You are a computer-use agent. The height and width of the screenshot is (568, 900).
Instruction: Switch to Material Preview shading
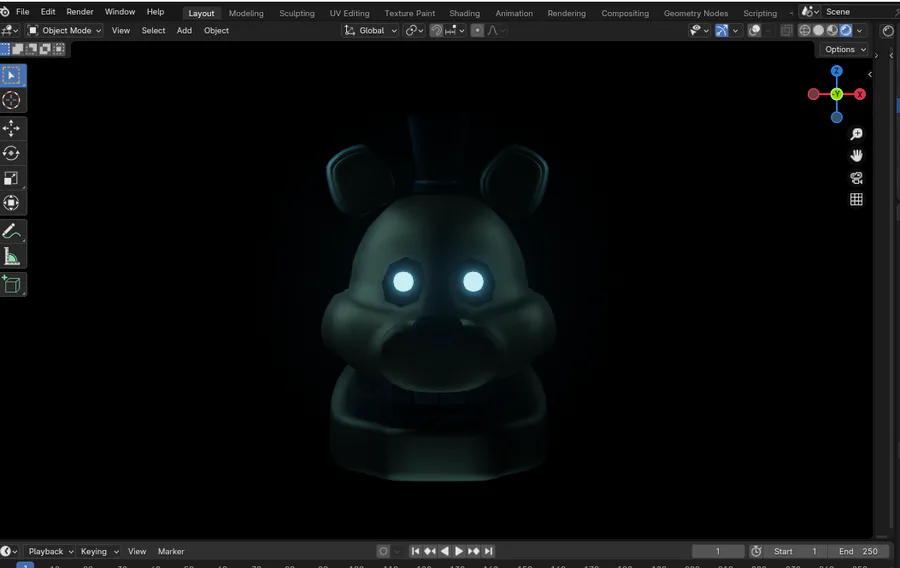point(832,30)
